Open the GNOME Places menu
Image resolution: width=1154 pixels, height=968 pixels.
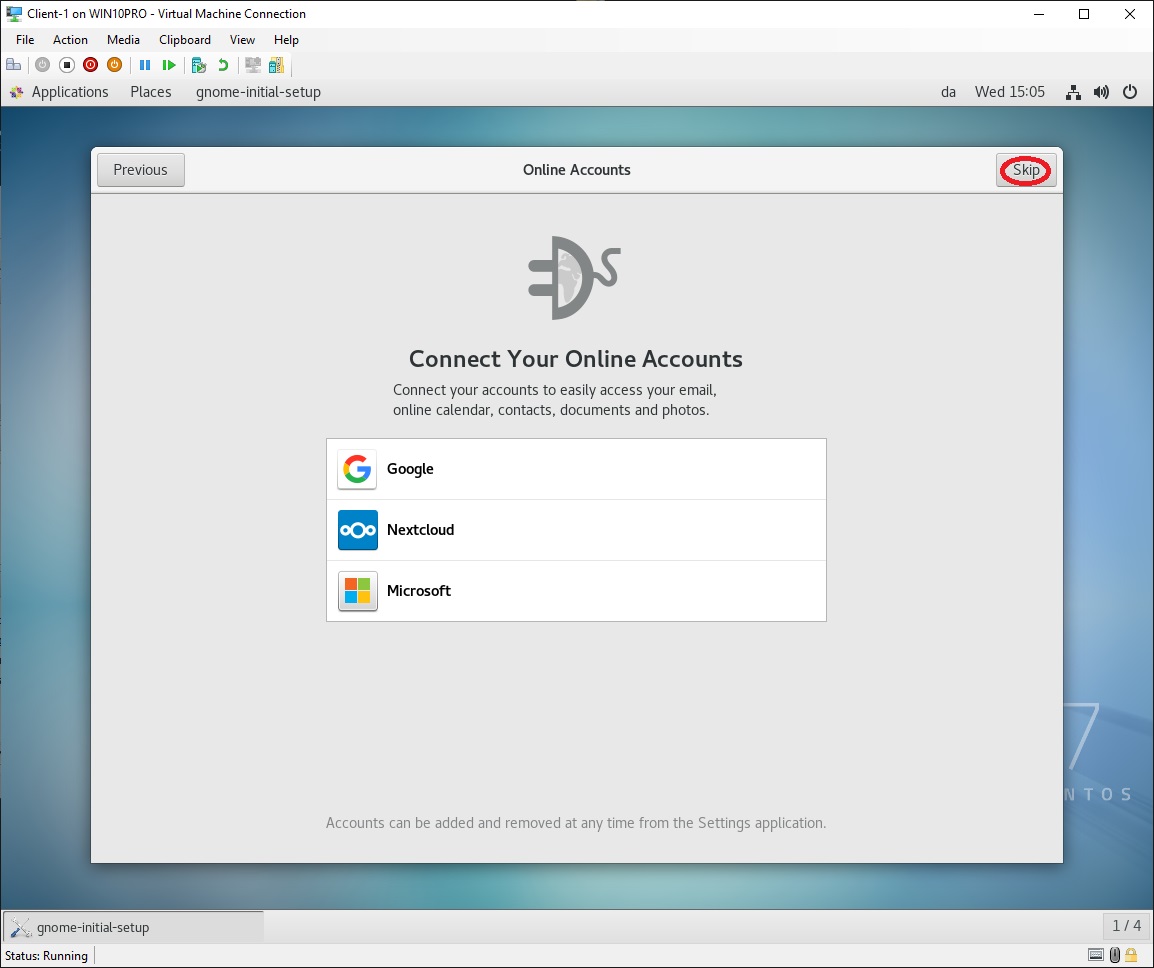pos(151,92)
